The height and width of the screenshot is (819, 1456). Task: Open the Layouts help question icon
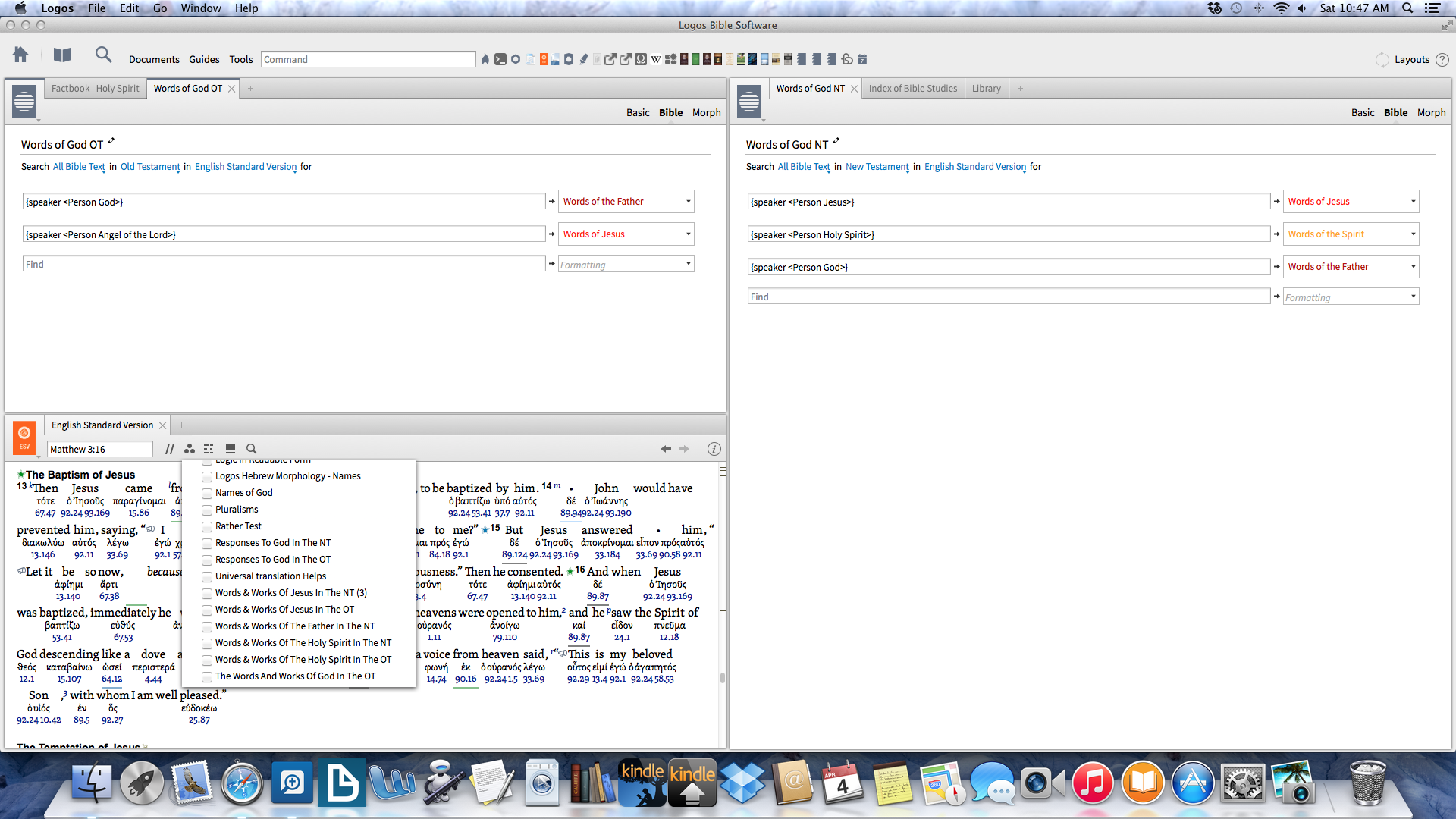click(1442, 60)
